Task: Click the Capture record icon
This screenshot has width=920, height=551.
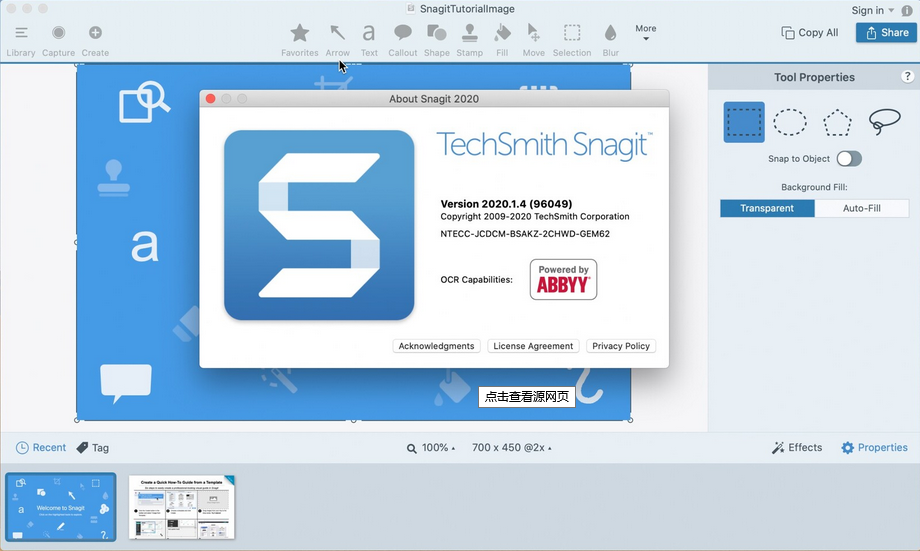Action: pyautogui.click(x=58, y=33)
